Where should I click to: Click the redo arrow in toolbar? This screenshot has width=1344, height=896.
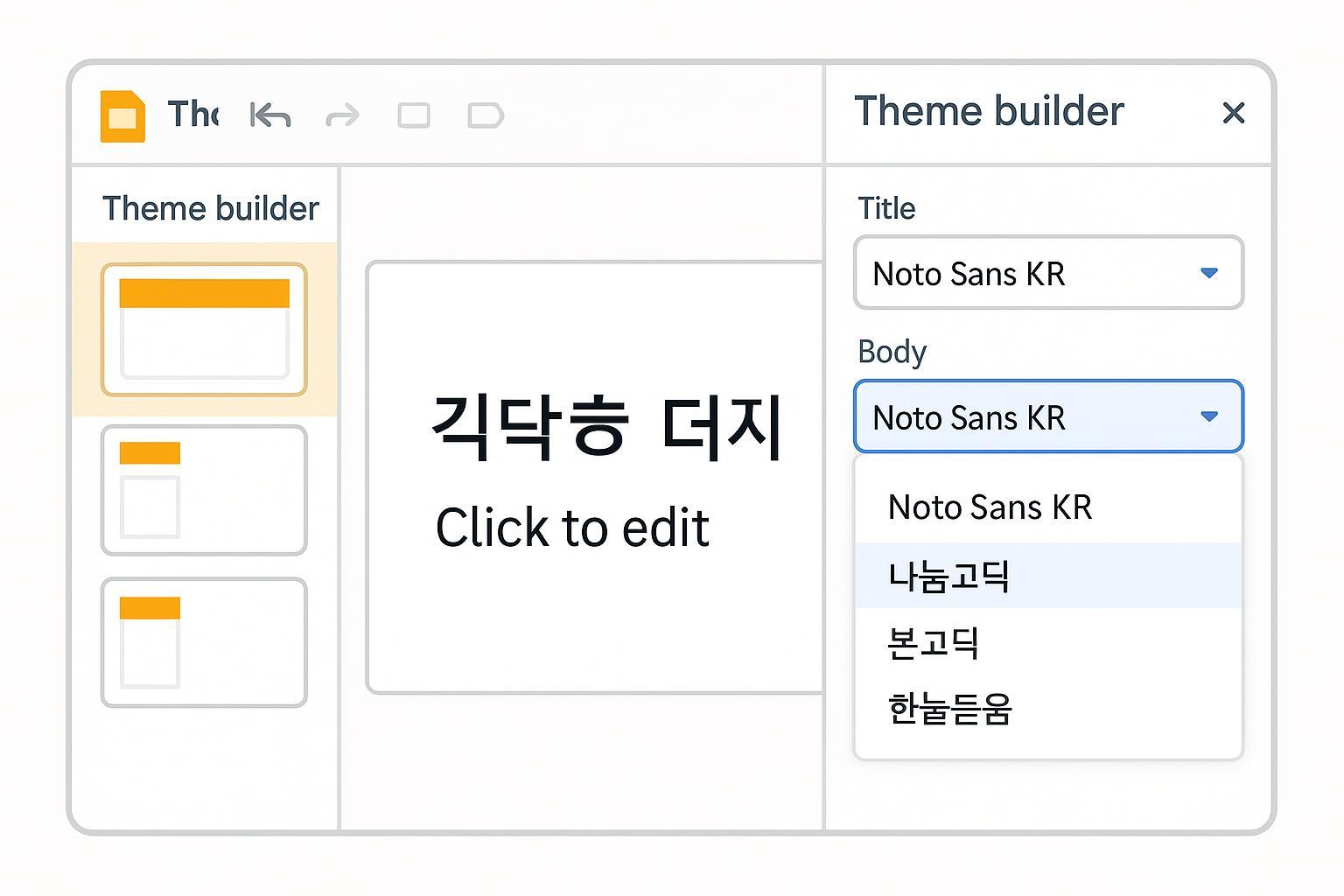point(342,115)
